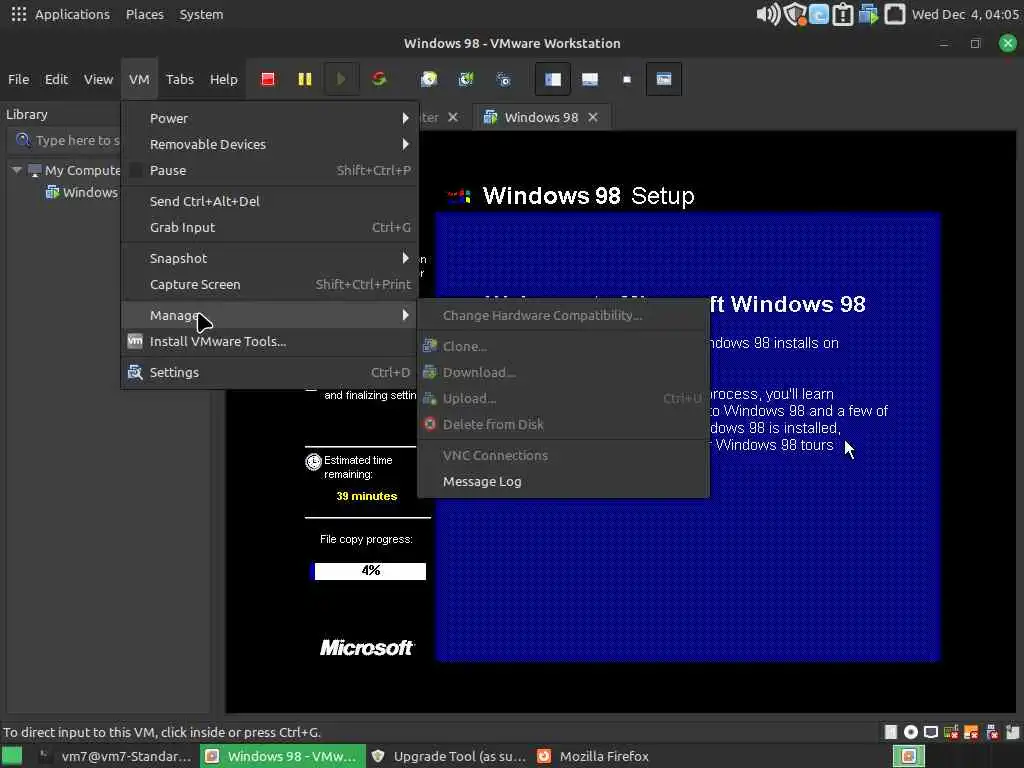Click the thumbnail bar view icon

[590, 79]
